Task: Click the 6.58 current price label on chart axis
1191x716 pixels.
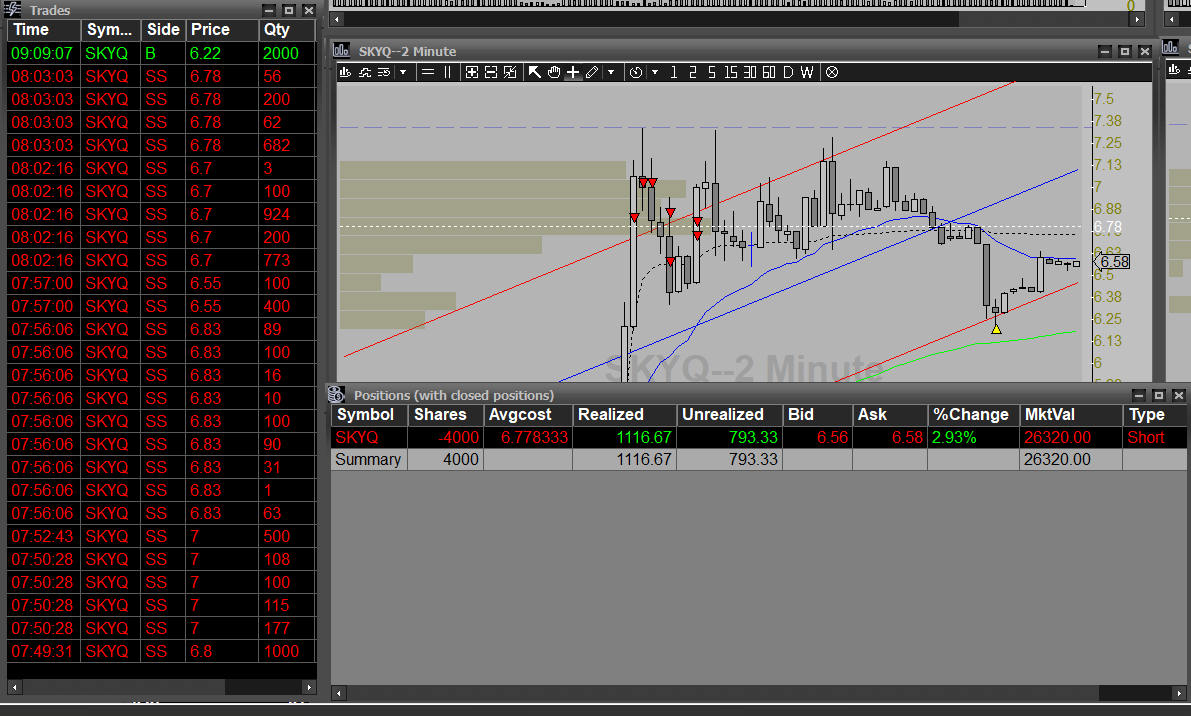Action: (x=1114, y=262)
